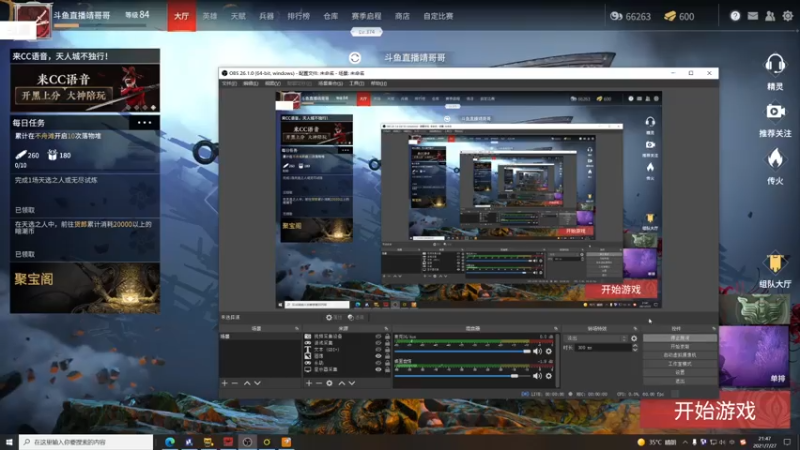Switch to the 排行榜 tab

pos(298,16)
